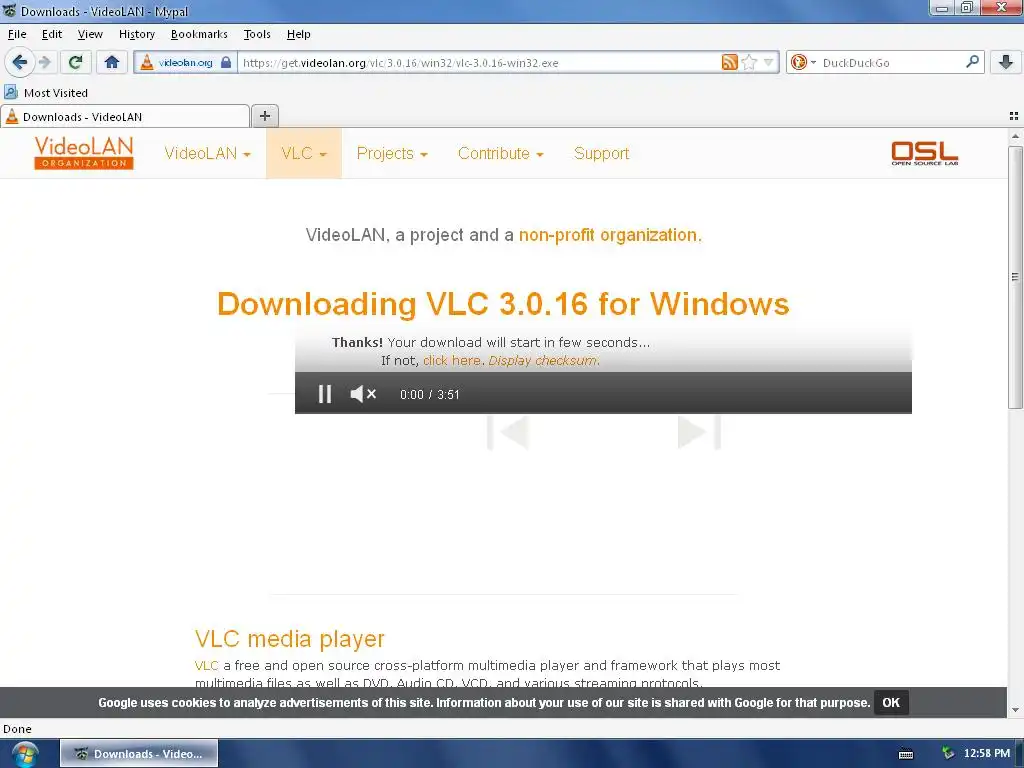Open the Edit menu
Viewport: 1024px width, 768px height.
tap(52, 34)
